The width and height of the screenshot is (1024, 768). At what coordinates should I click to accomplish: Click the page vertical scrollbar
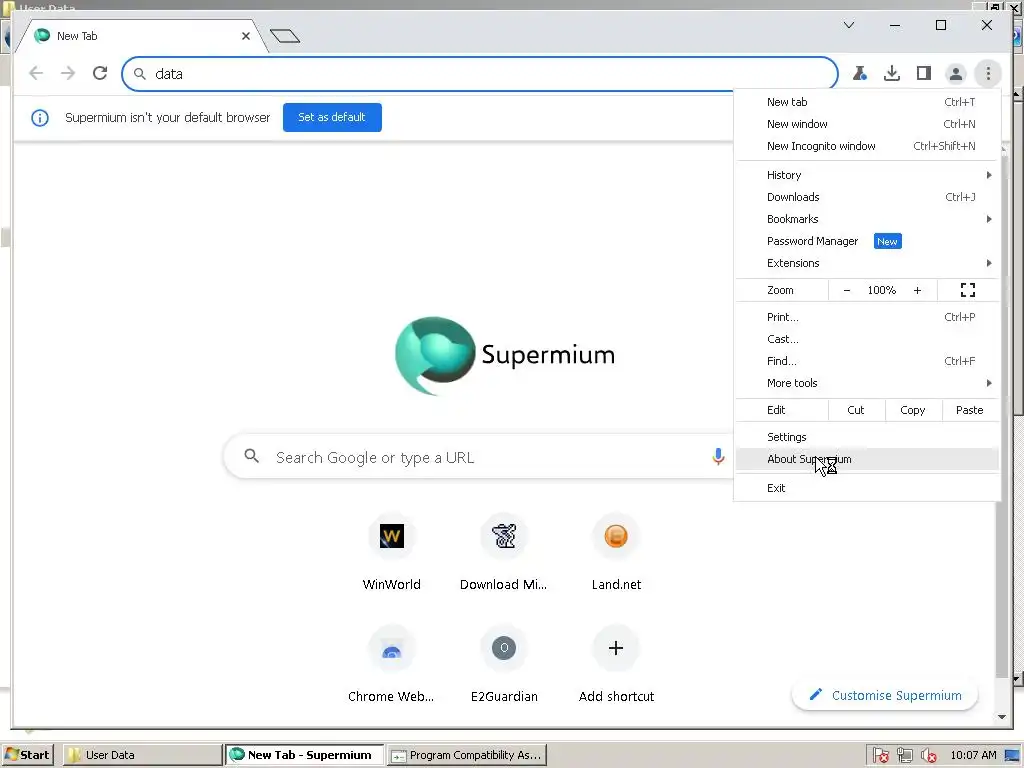click(x=1002, y=432)
